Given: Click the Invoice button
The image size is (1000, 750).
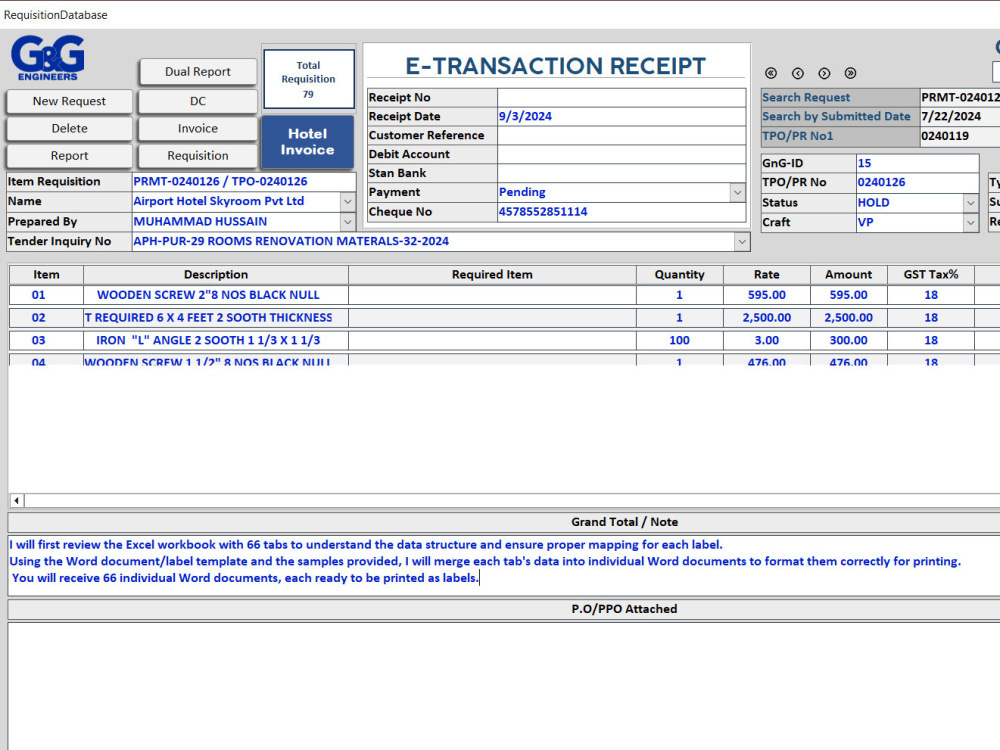Looking at the screenshot, I should 198,129.
